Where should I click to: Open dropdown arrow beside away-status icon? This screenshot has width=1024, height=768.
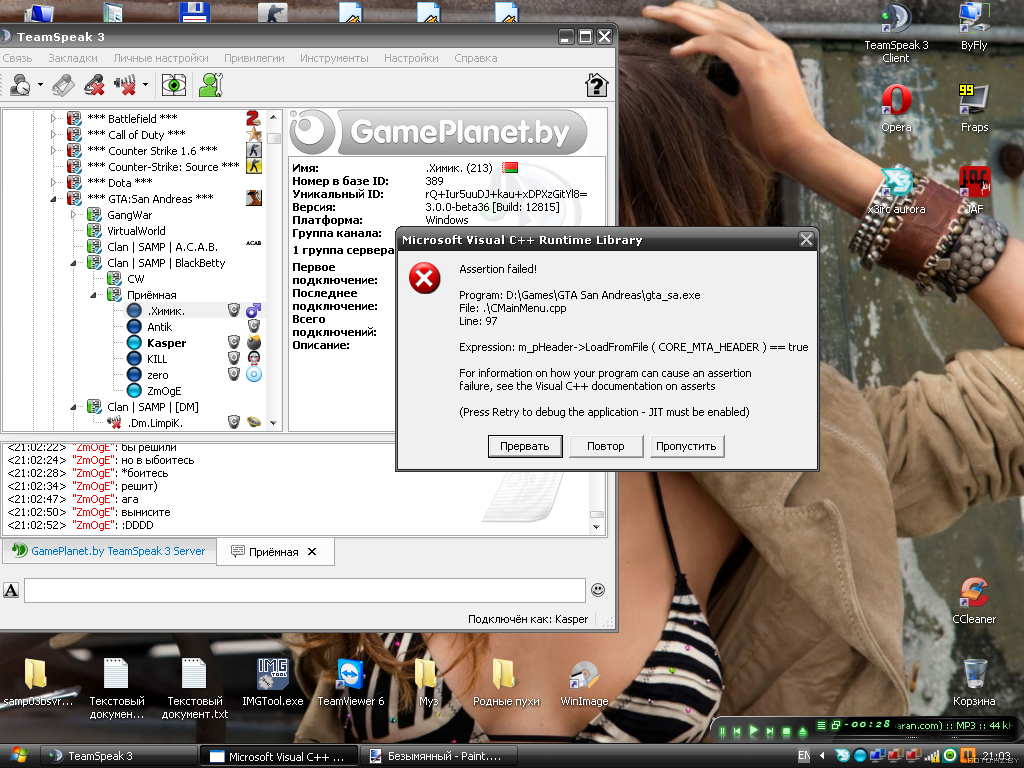click(40, 85)
